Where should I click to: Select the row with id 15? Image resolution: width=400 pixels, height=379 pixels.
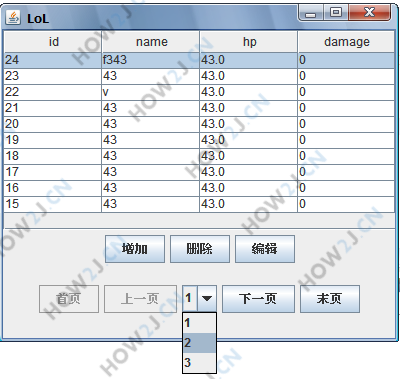[199, 204]
